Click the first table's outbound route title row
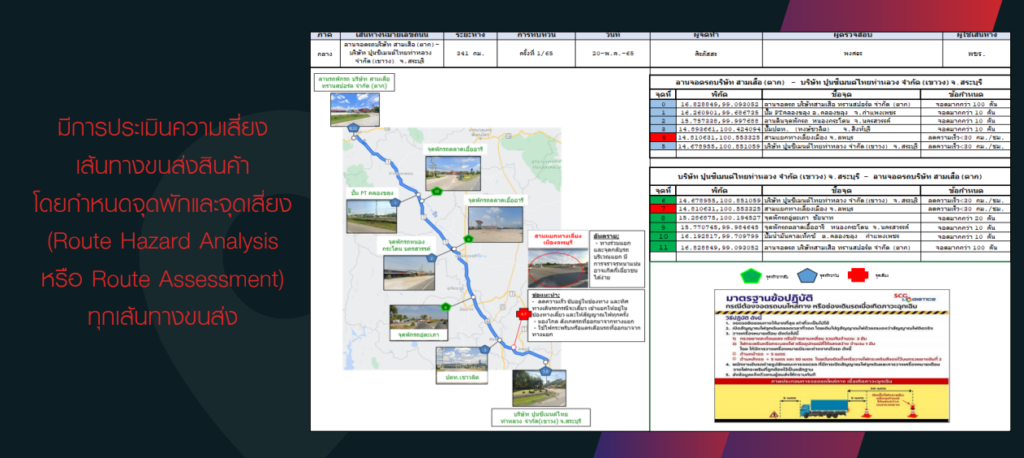This screenshot has height=458, width=1024. (830, 83)
